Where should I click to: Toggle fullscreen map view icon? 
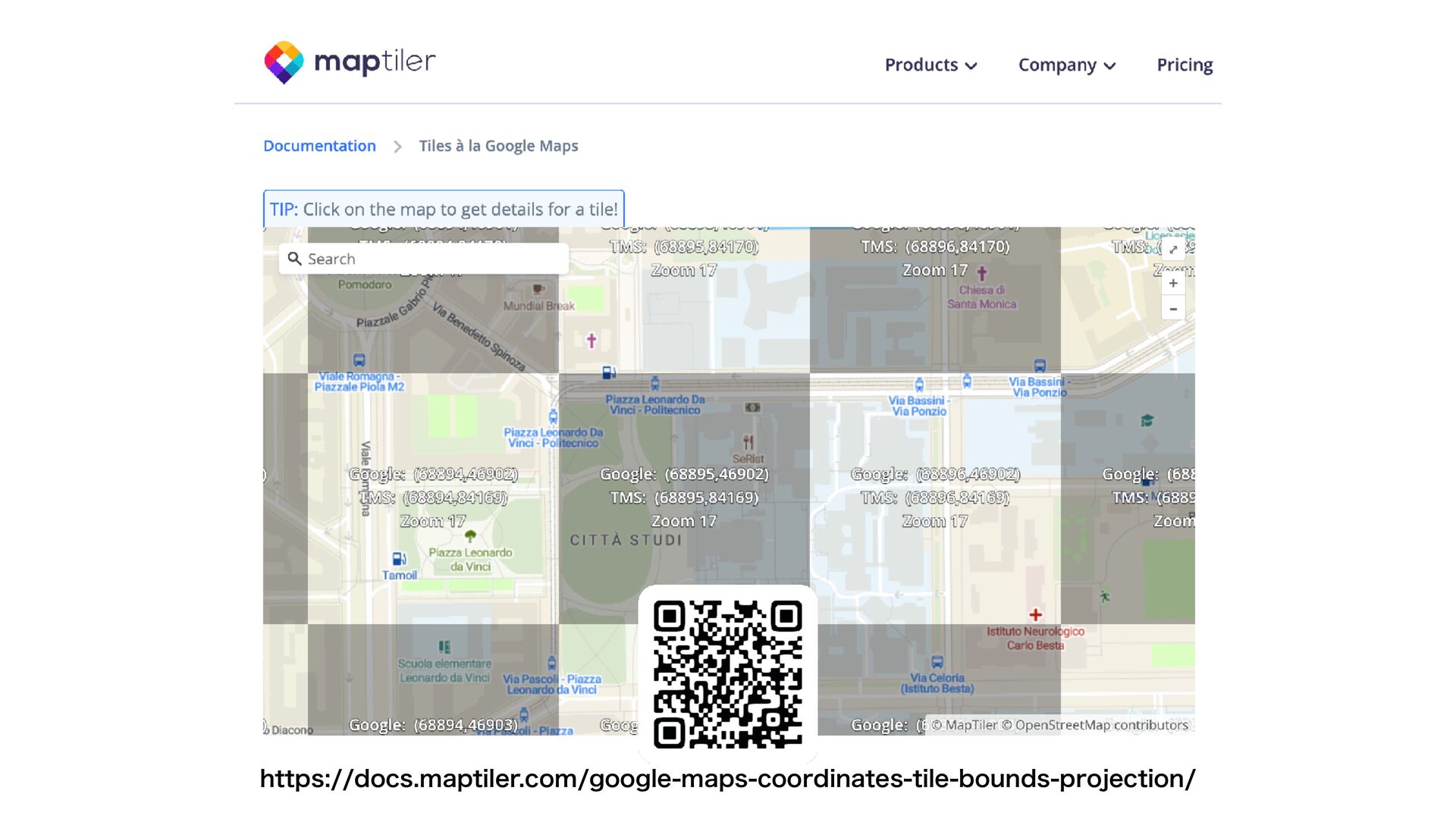coord(1173,249)
